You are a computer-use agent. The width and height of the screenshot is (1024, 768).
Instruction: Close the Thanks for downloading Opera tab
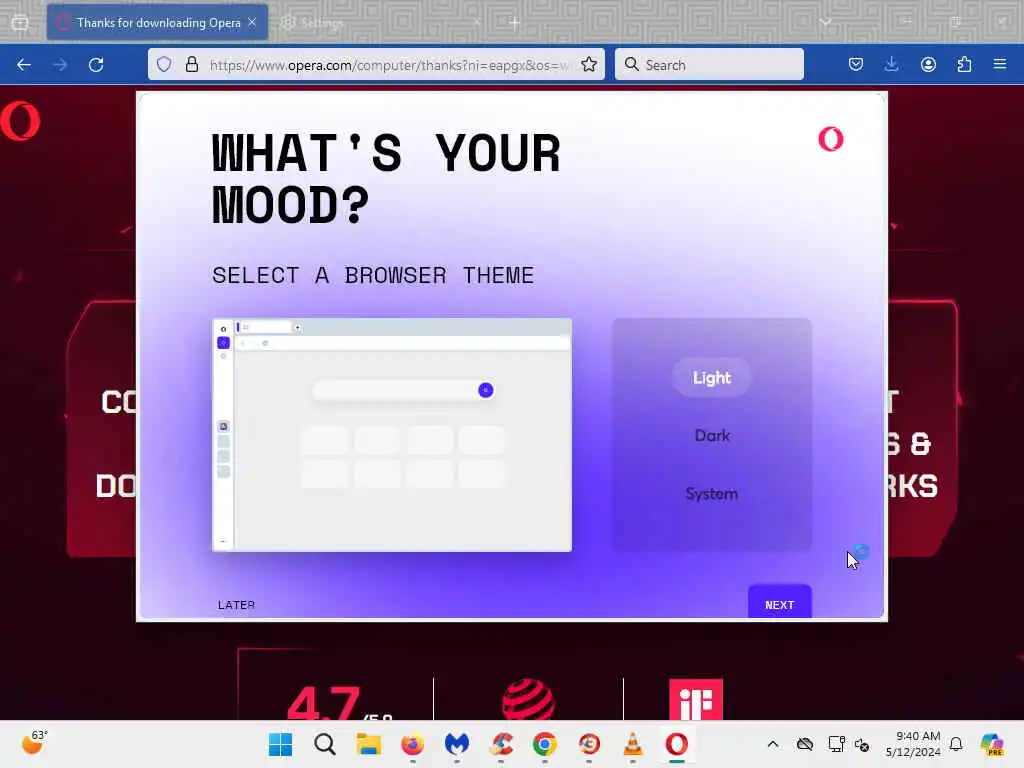pyautogui.click(x=253, y=22)
